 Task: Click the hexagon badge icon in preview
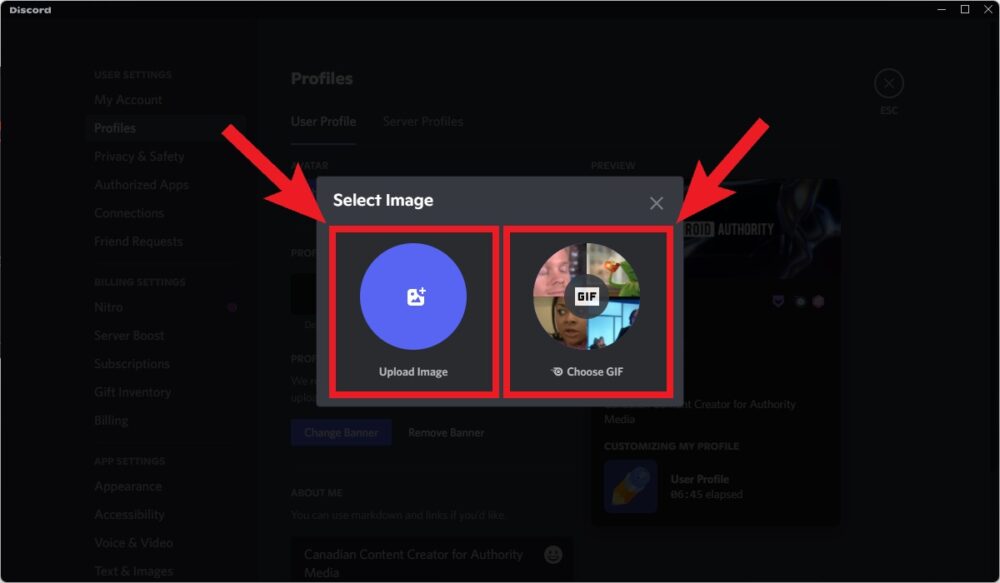[819, 301]
